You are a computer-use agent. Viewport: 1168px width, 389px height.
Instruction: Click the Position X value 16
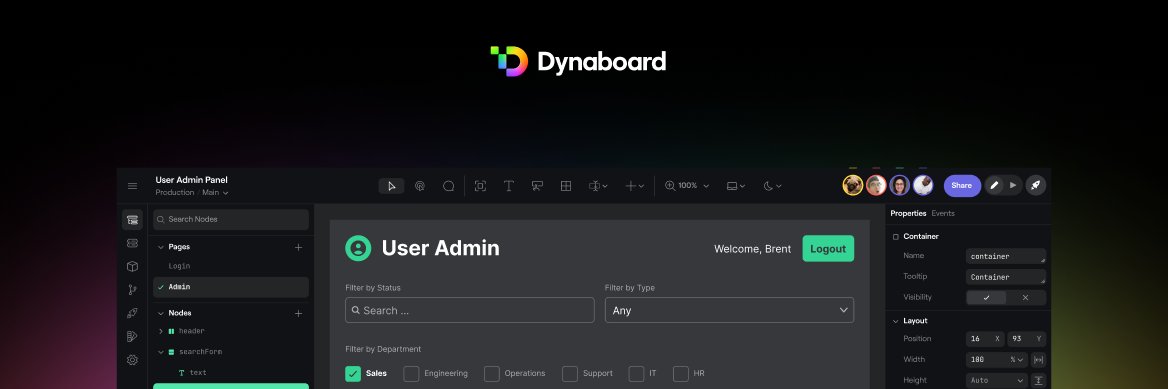tap(985, 339)
